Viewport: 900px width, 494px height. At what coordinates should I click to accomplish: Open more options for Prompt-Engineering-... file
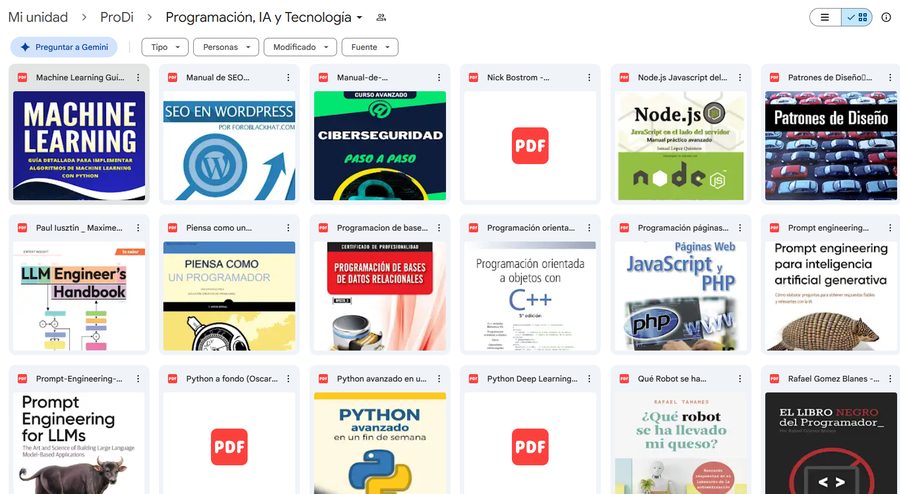click(x=138, y=379)
